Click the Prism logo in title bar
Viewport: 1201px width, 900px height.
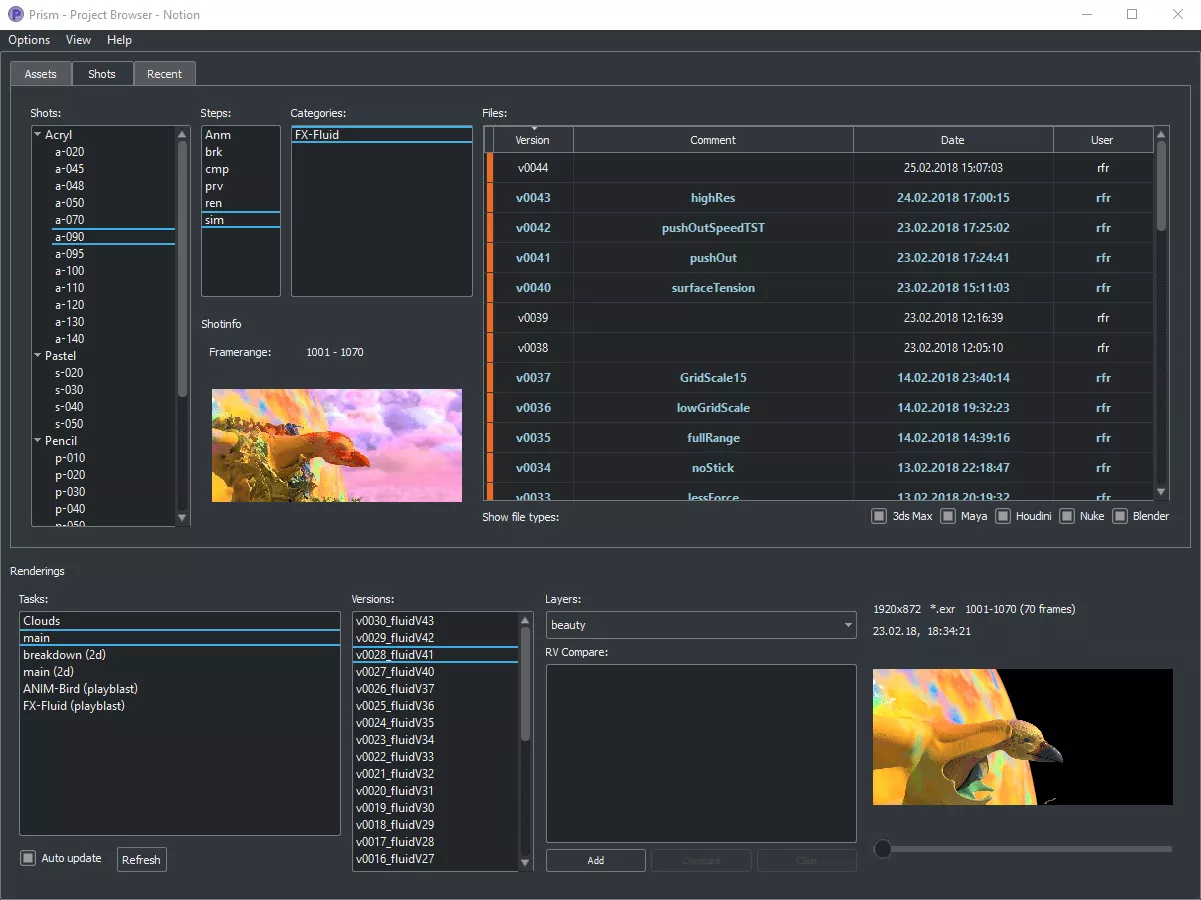16,15
